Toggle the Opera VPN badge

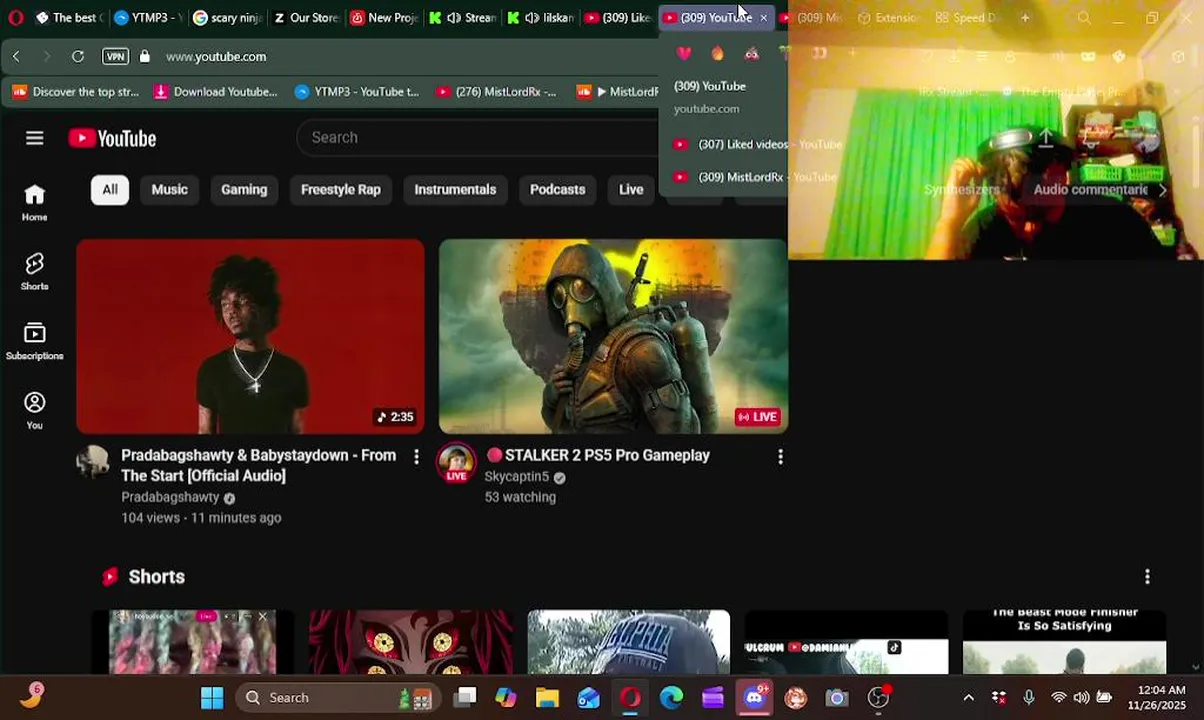116,56
